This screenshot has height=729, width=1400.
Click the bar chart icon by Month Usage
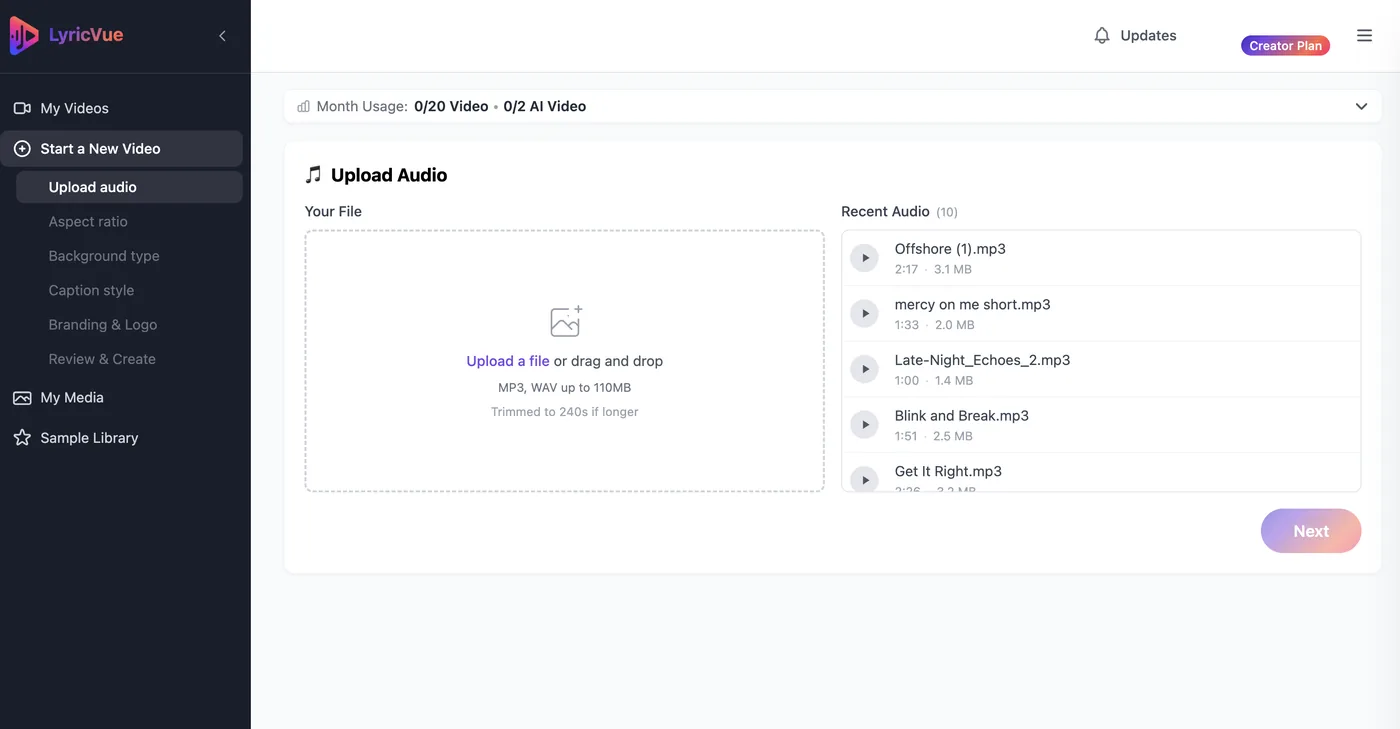[x=303, y=106]
